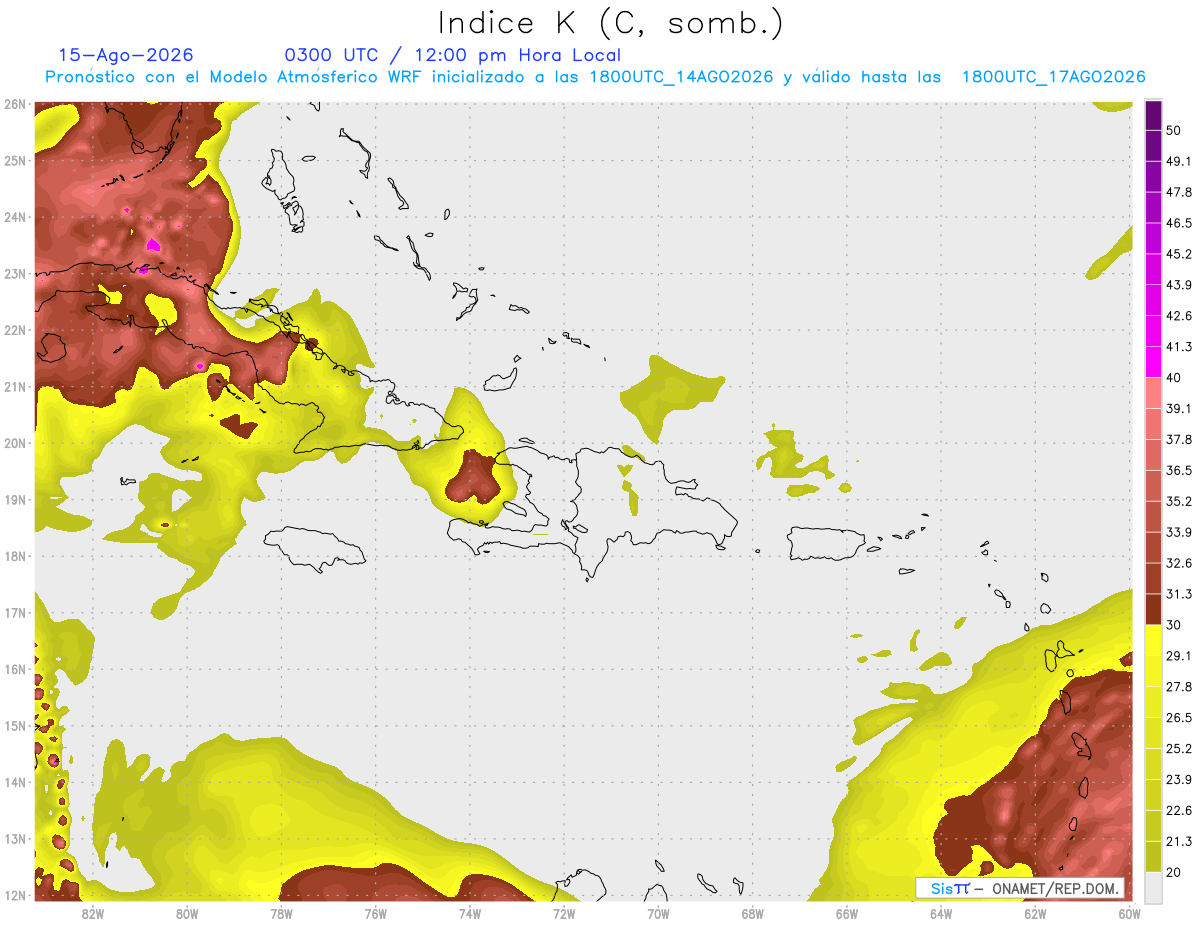Pick the olive swatch between 20 and 21.3
Viewport: 1200px width, 927px height.
[x=1153, y=857]
